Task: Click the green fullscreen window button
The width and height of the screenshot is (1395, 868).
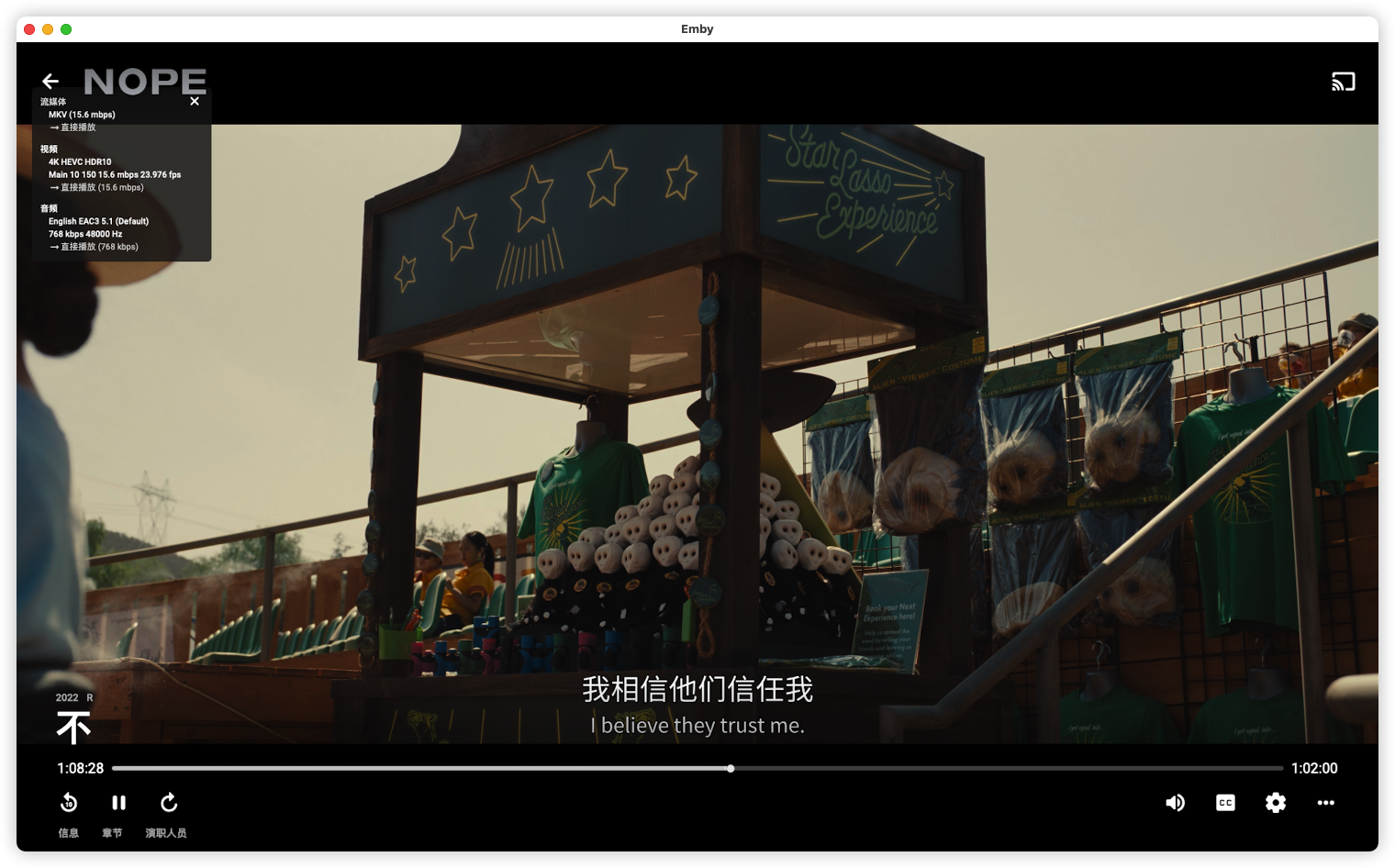Action: click(66, 29)
